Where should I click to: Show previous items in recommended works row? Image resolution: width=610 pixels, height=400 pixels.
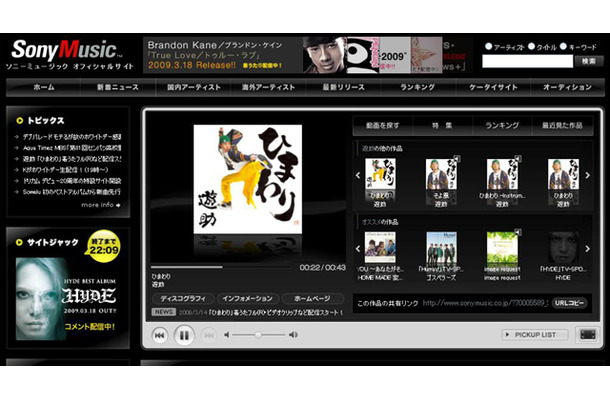coord(358,249)
